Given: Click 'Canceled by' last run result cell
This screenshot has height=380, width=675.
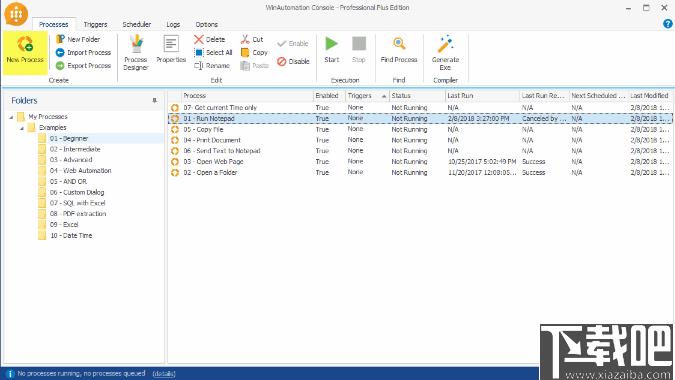Looking at the screenshot, I should tap(544, 118).
